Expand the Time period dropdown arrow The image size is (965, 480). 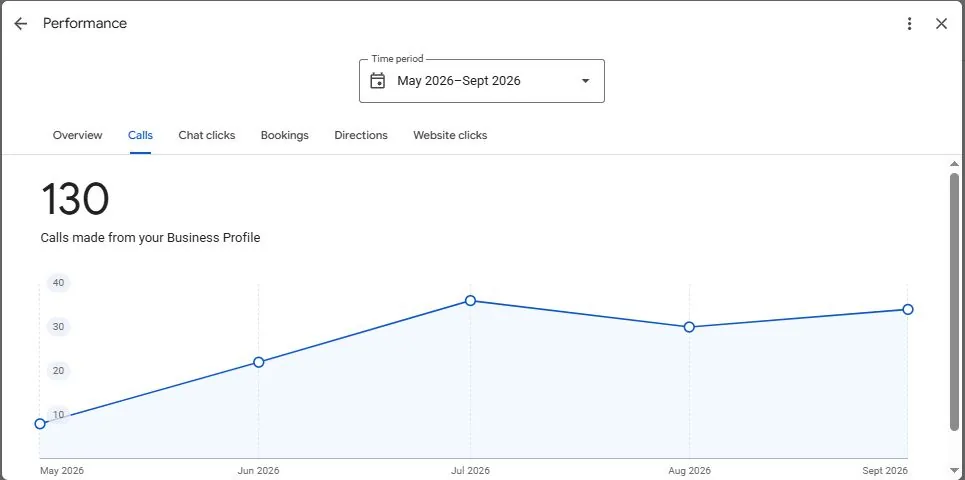coord(585,81)
